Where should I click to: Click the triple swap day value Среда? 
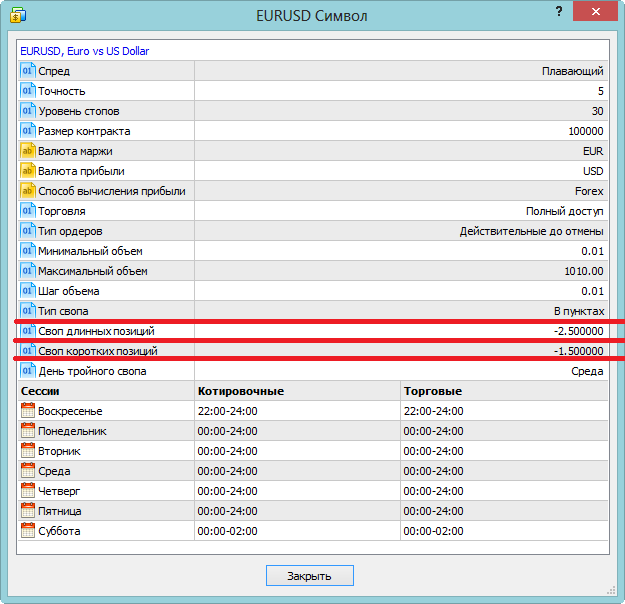(x=587, y=371)
